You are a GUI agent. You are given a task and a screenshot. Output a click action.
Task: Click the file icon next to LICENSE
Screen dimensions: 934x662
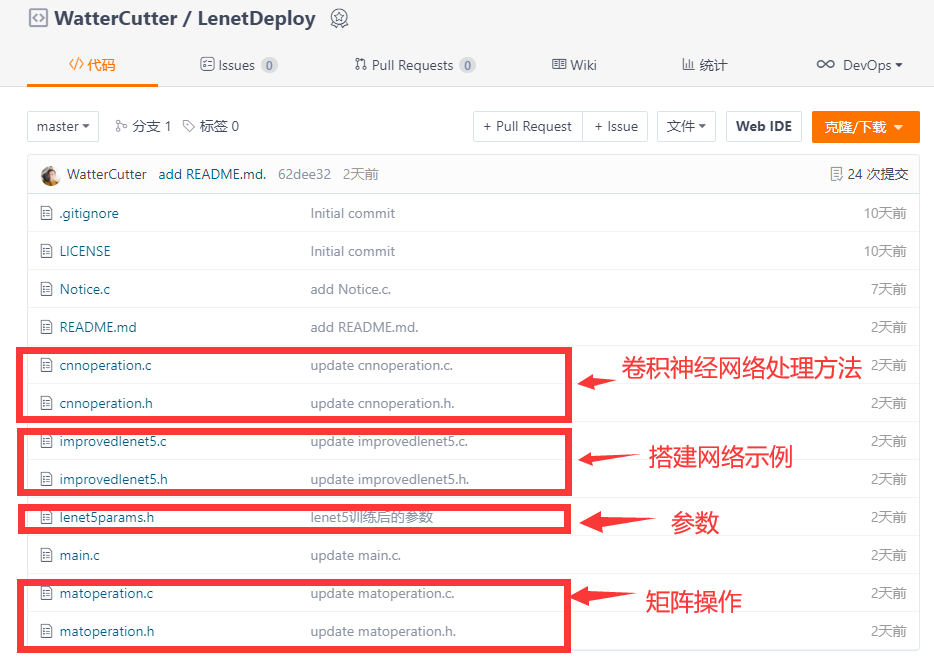(x=46, y=251)
